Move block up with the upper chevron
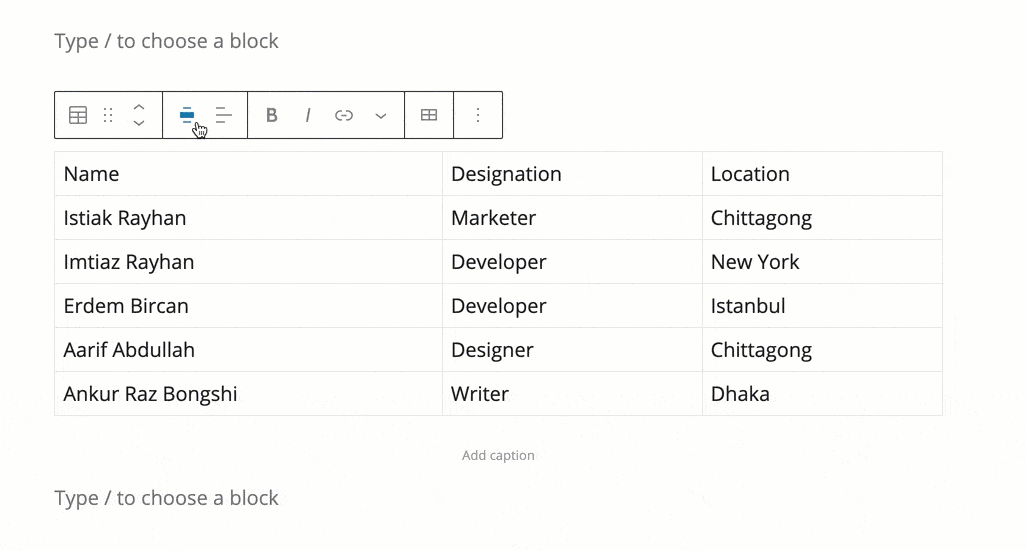The image size is (1026, 550). click(139, 107)
